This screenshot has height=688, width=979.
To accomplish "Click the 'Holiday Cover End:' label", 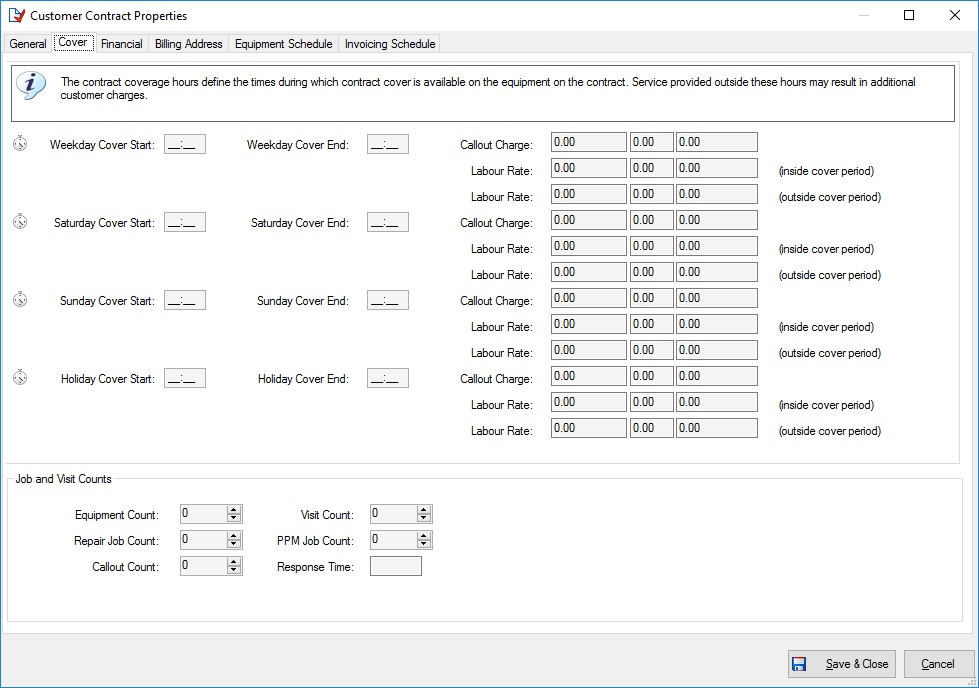I will point(303,379).
